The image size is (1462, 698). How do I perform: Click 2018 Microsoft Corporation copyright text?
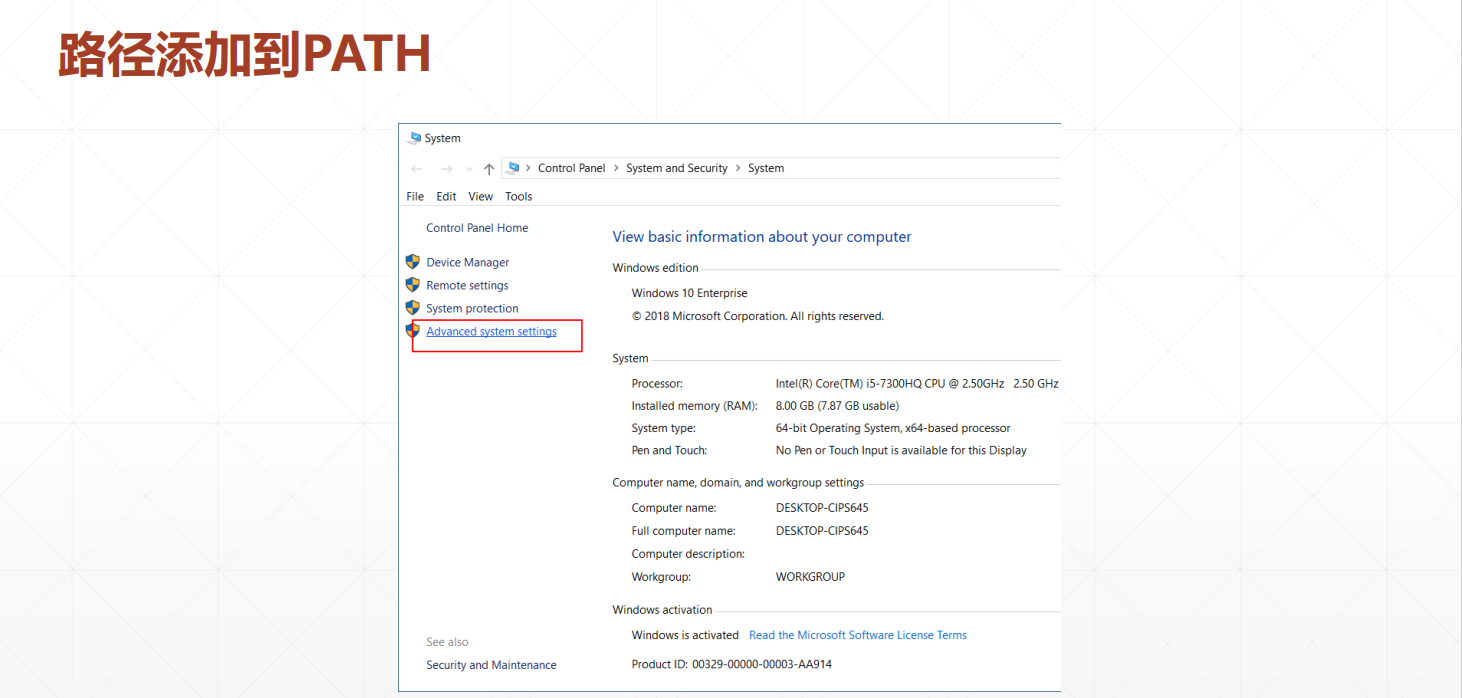pos(757,316)
